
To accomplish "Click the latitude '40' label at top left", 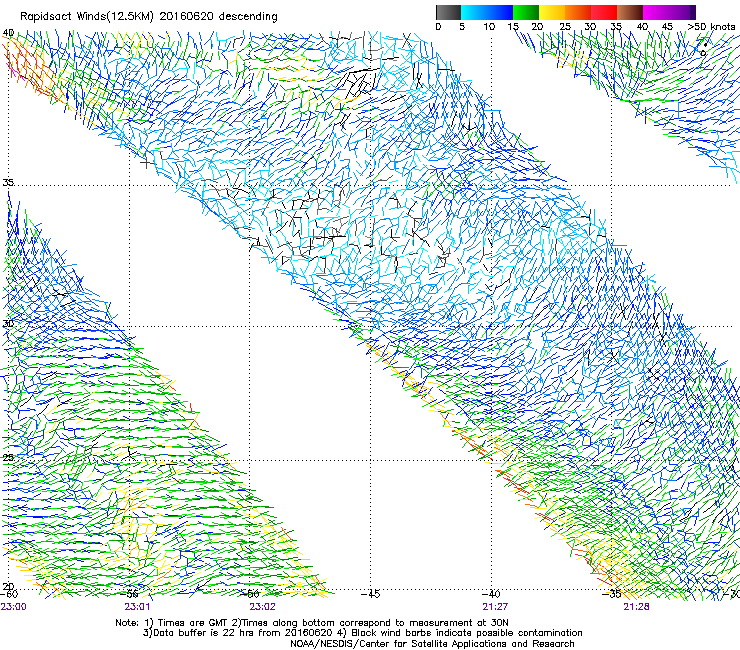I will tap(8, 33).
